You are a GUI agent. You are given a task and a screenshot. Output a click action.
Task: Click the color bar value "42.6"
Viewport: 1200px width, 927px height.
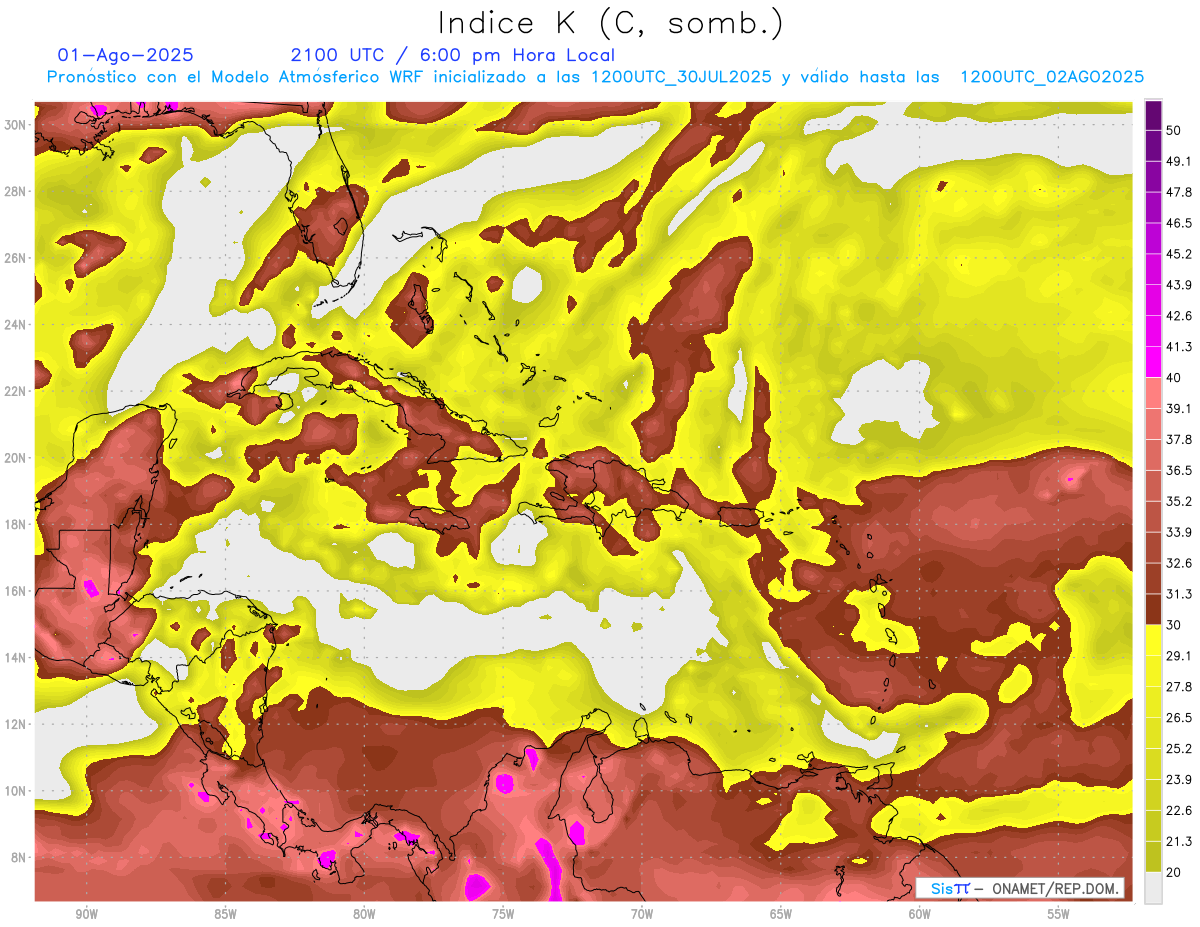pyautogui.click(x=1179, y=316)
